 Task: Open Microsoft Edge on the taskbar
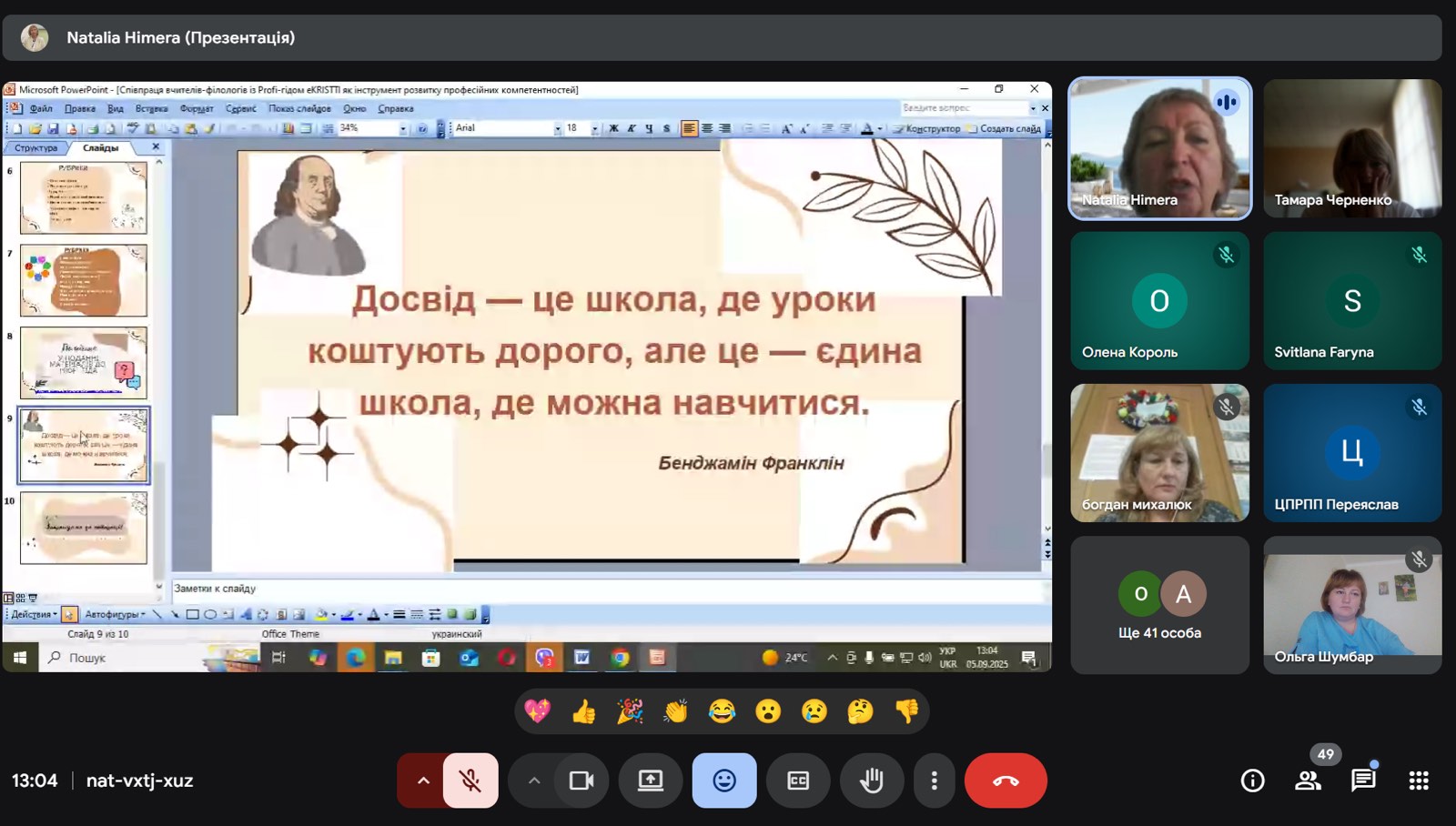pos(355,657)
